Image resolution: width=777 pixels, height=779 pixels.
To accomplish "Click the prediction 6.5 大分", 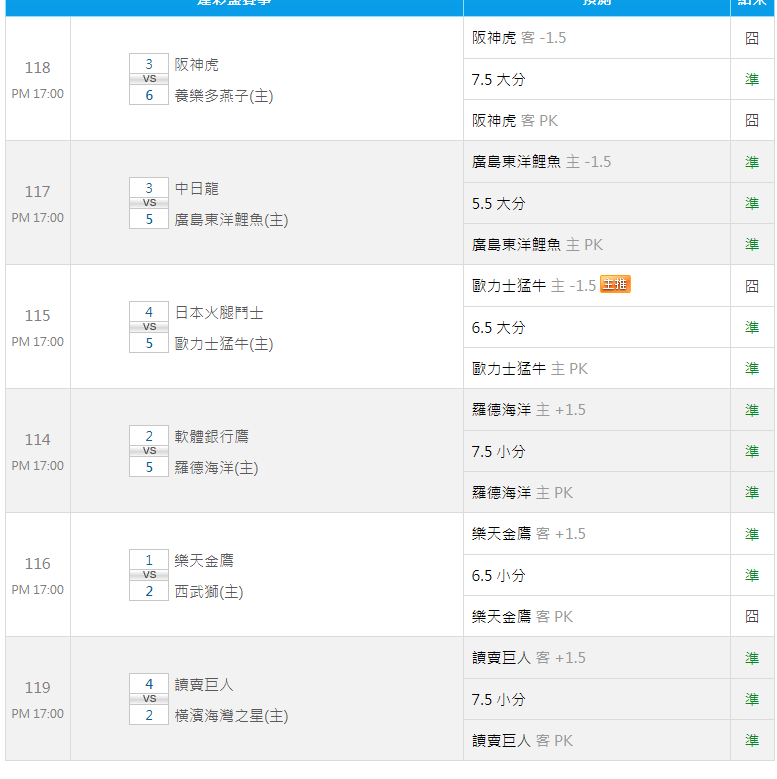I will (498, 327).
